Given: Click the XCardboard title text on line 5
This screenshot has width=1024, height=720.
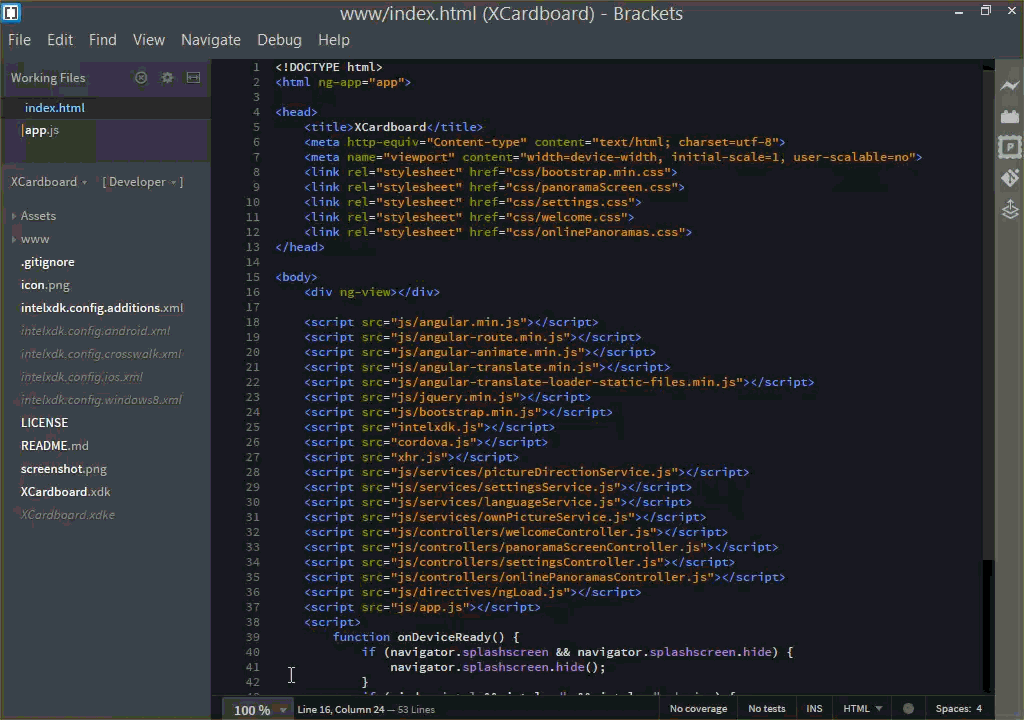Looking at the screenshot, I should coord(390,127).
